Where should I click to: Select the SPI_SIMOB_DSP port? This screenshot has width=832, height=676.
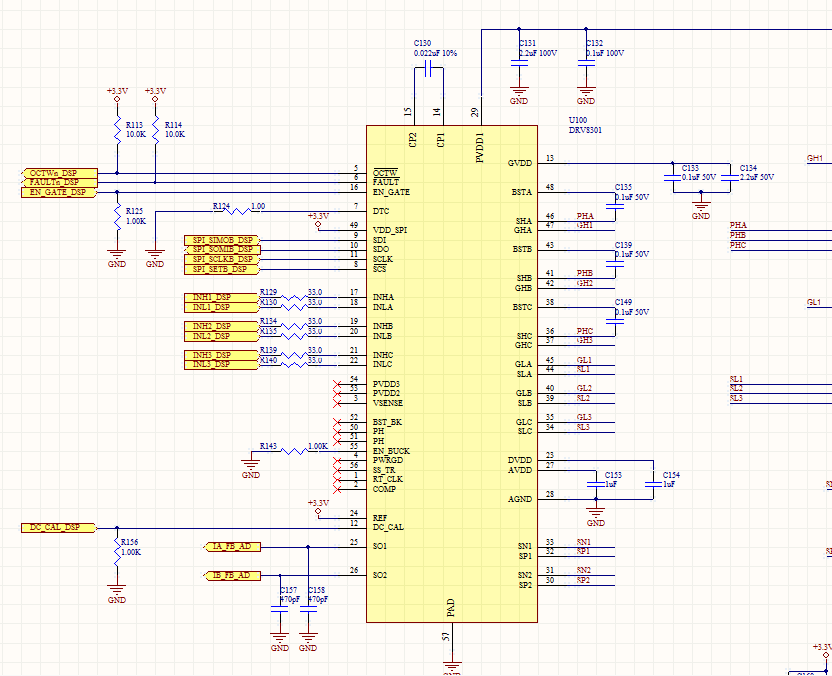222,240
